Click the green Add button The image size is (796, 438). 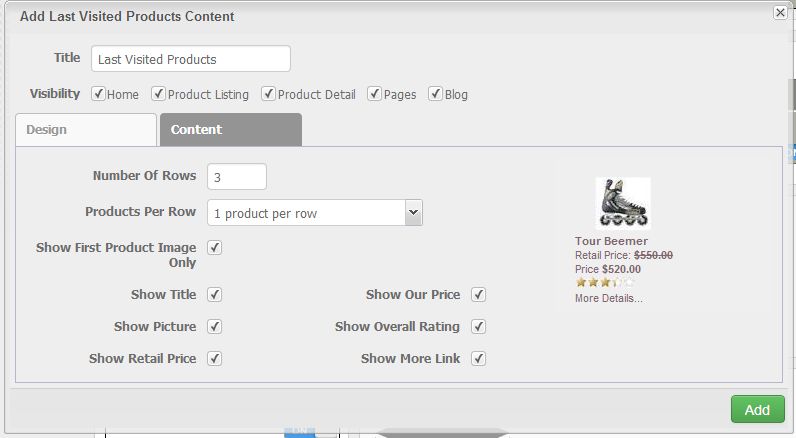pos(757,409)
